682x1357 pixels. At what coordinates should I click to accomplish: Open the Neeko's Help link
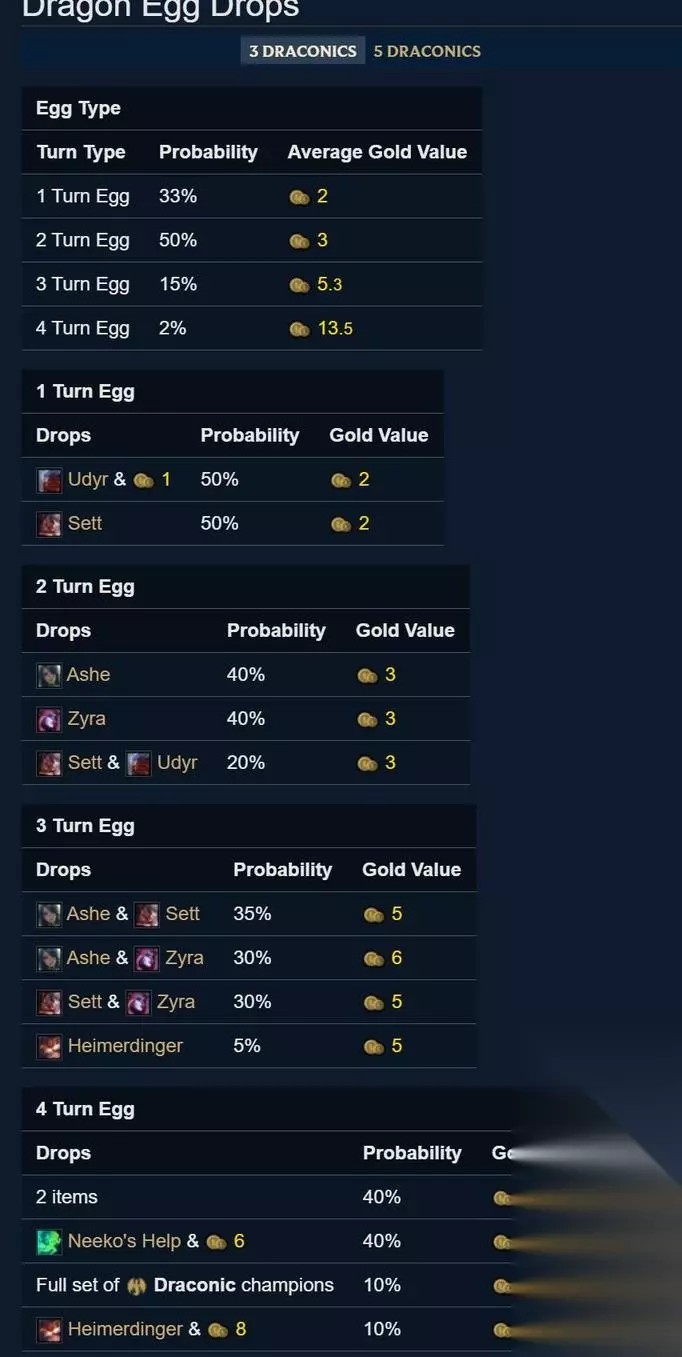click(124, 1241)
